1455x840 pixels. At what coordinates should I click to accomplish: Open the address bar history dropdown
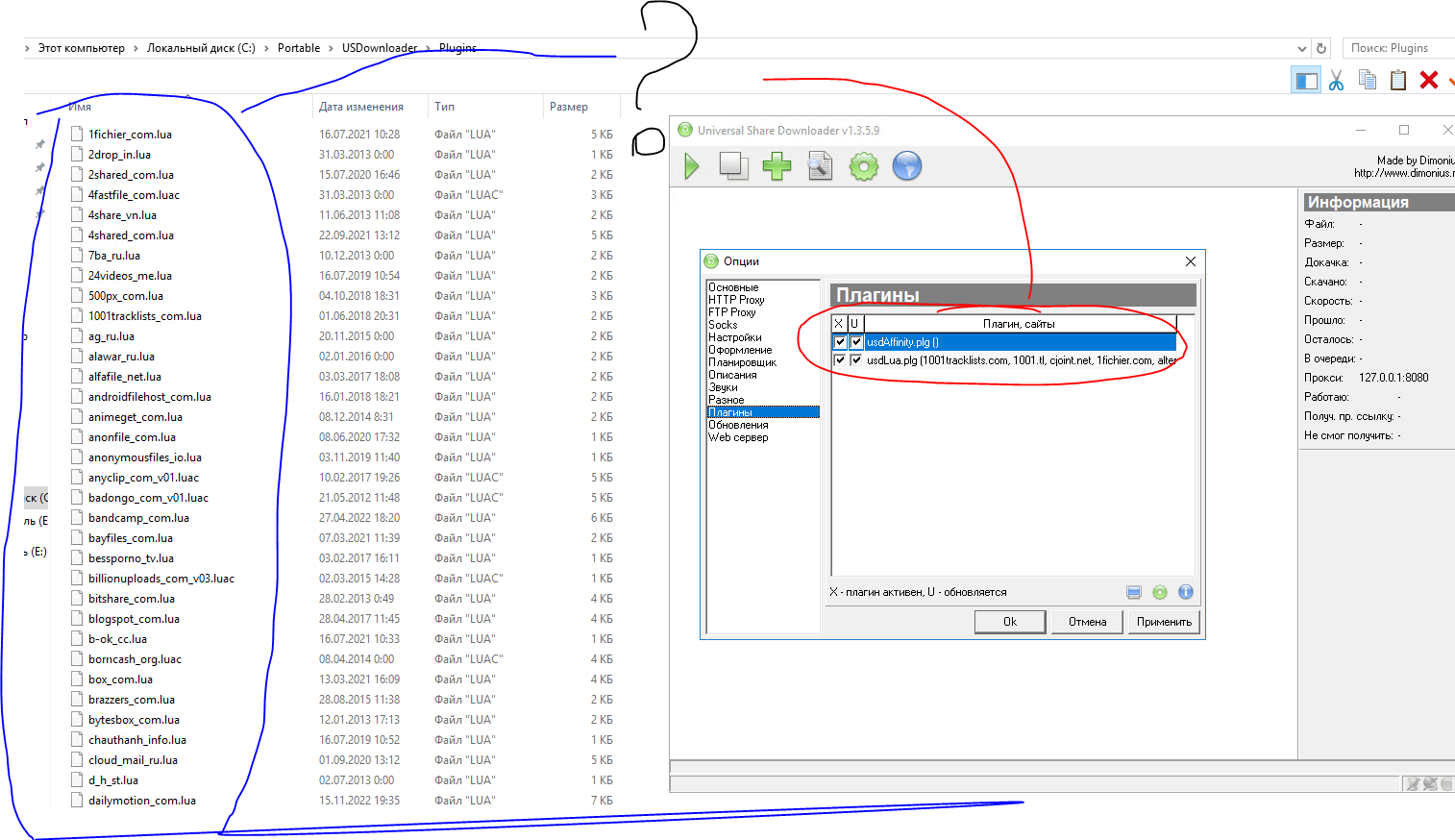click(x=1302, y=48)
